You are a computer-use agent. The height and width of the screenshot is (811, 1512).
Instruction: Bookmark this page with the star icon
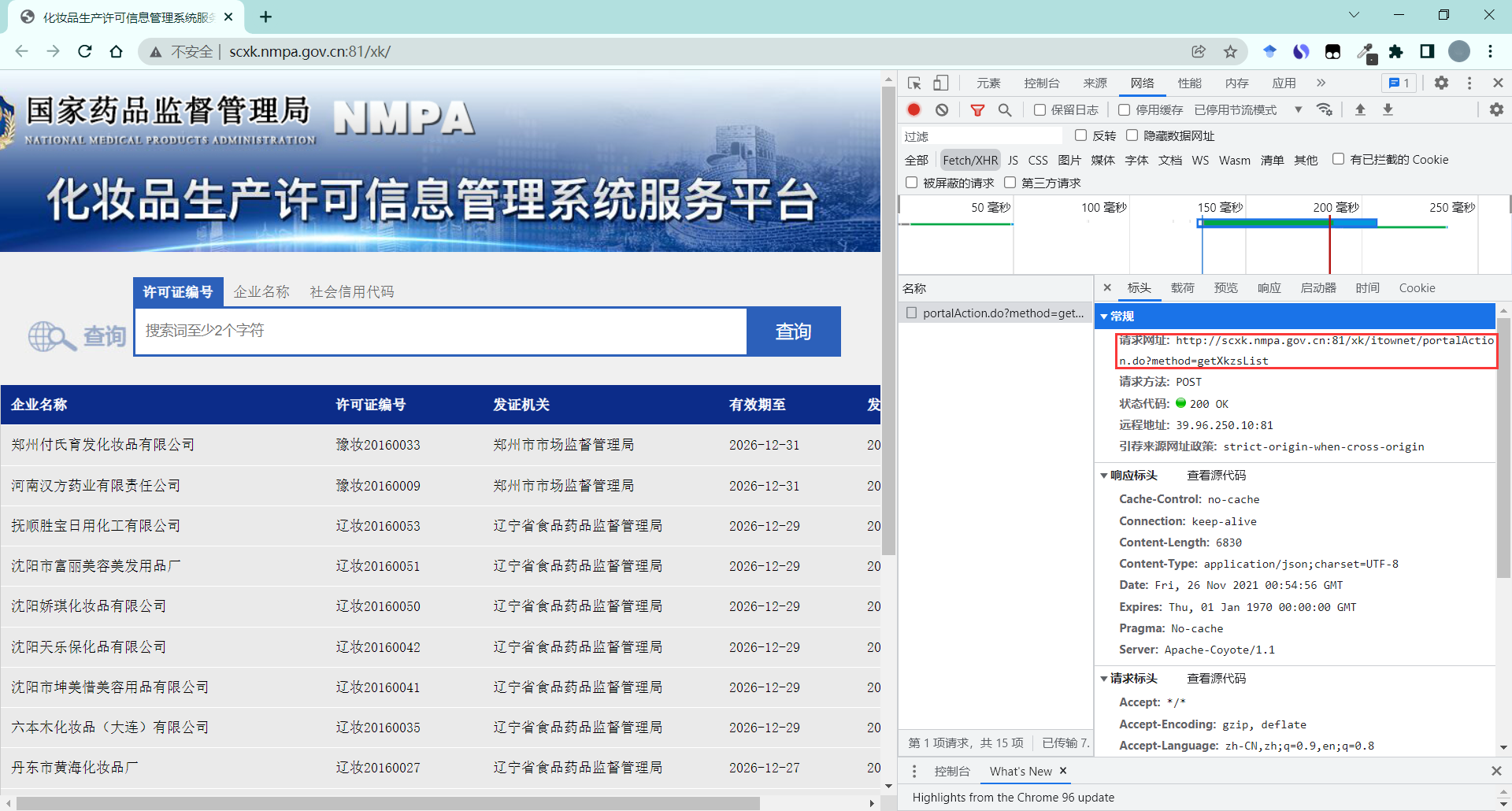coord(1230,51)
